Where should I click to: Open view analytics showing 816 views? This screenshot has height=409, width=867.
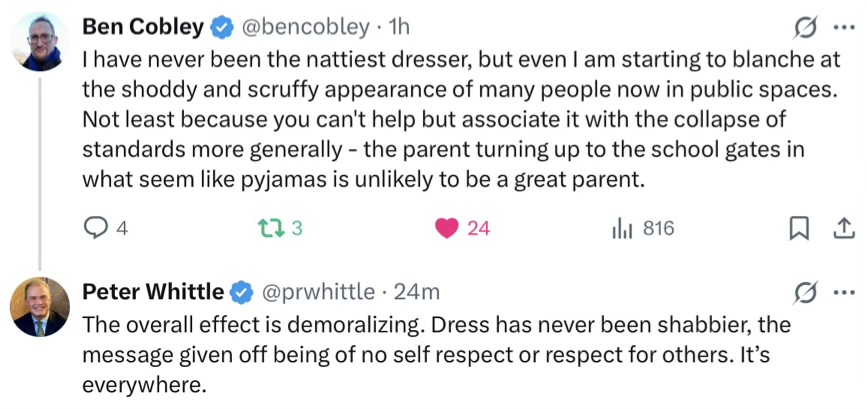(x=620, y=229)
